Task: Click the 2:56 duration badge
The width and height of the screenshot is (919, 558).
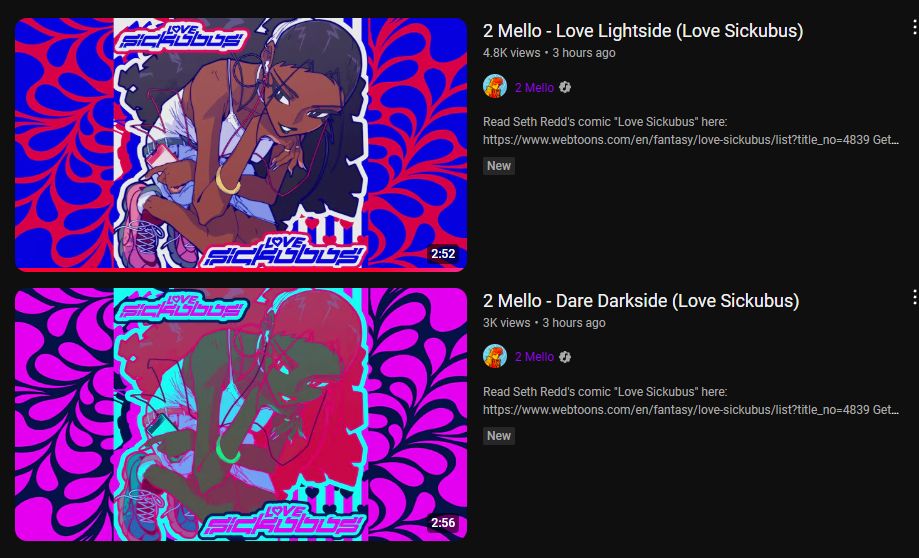Action: [443, 523]
